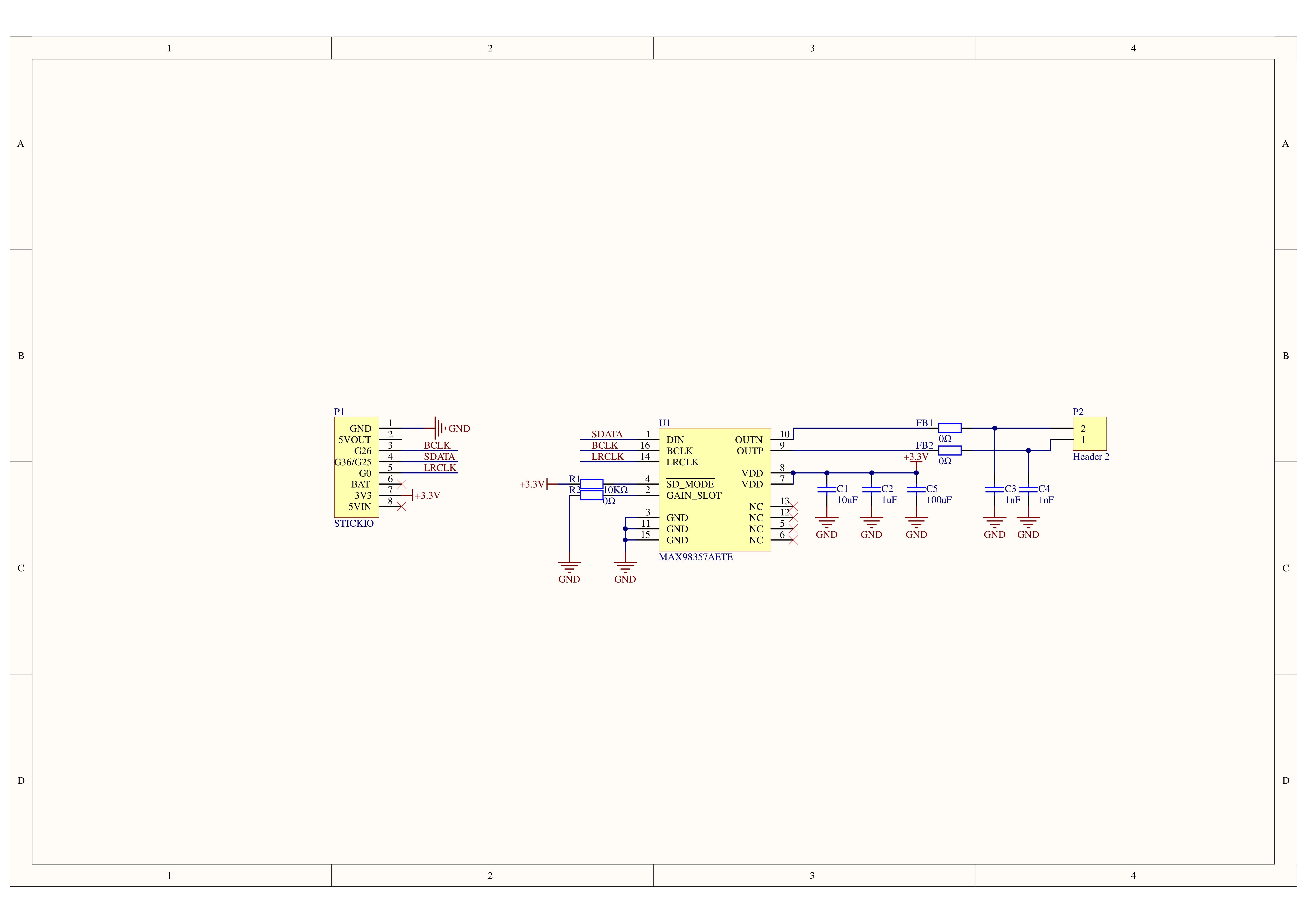Click the R1 designator

click(x=574, y=479)
